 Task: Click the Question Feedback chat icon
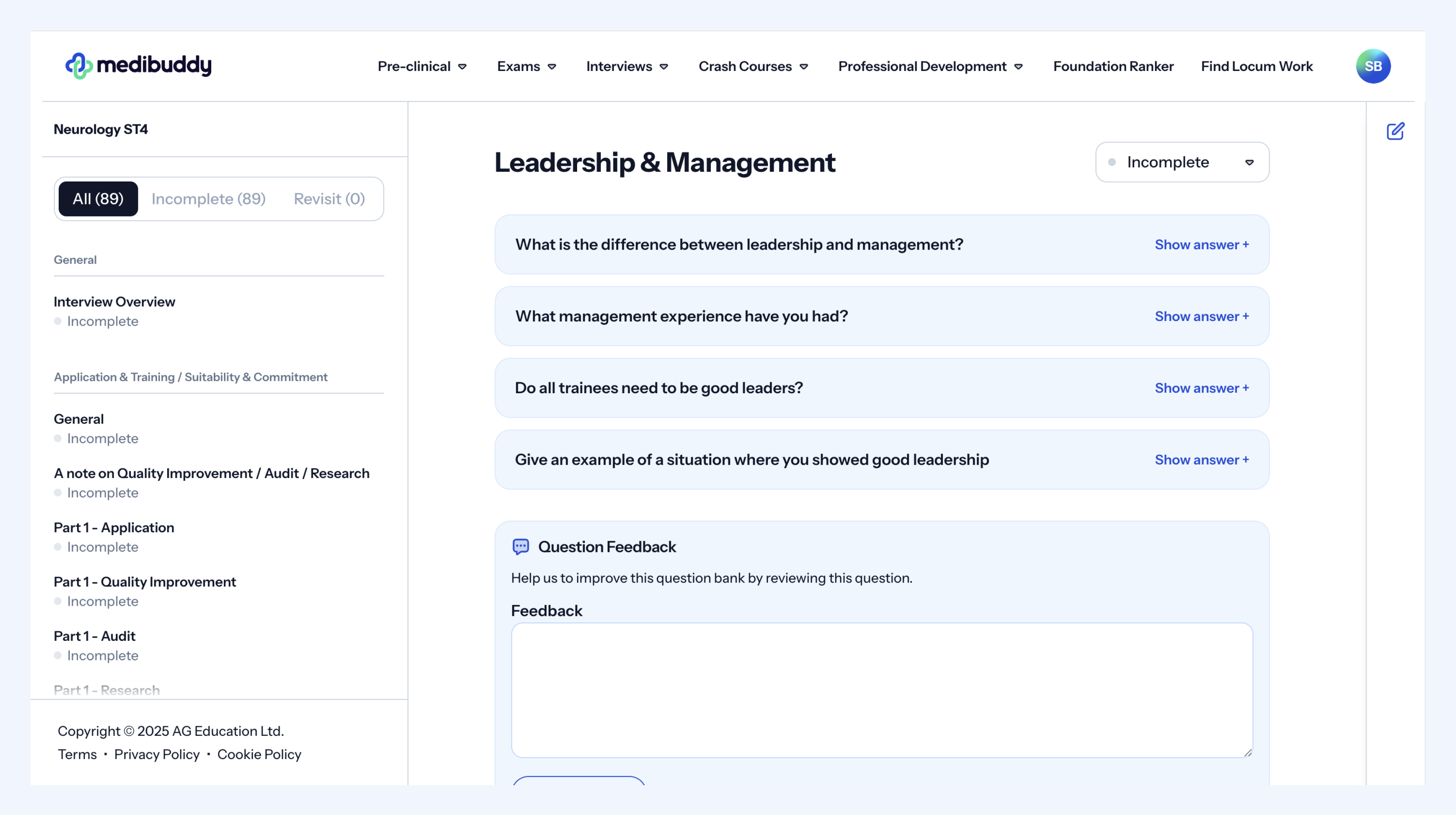[x=520, y=547]
